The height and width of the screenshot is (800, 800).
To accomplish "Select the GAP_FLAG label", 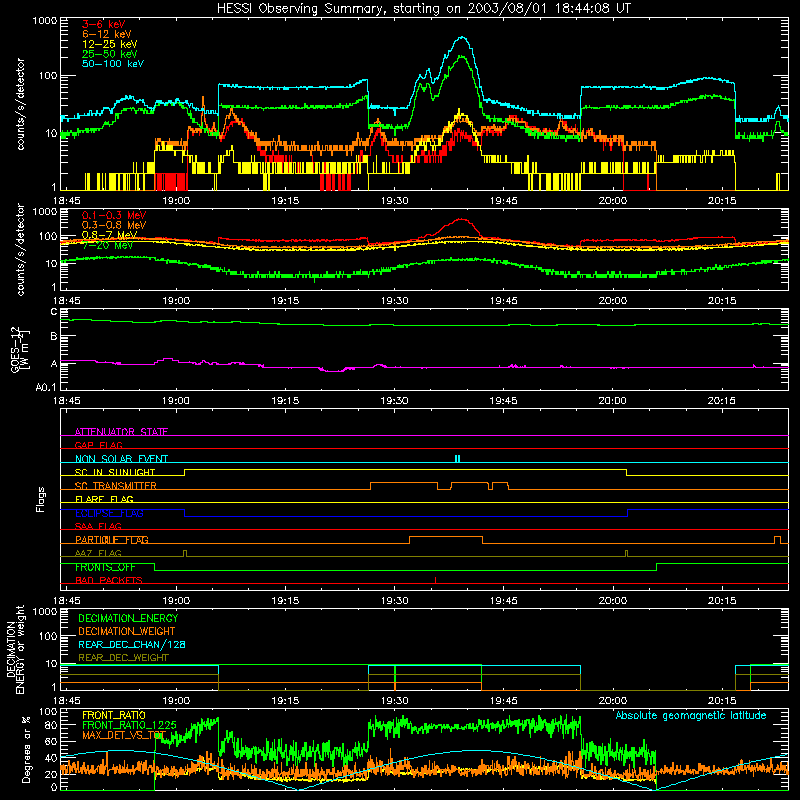I will pos(99,445).
